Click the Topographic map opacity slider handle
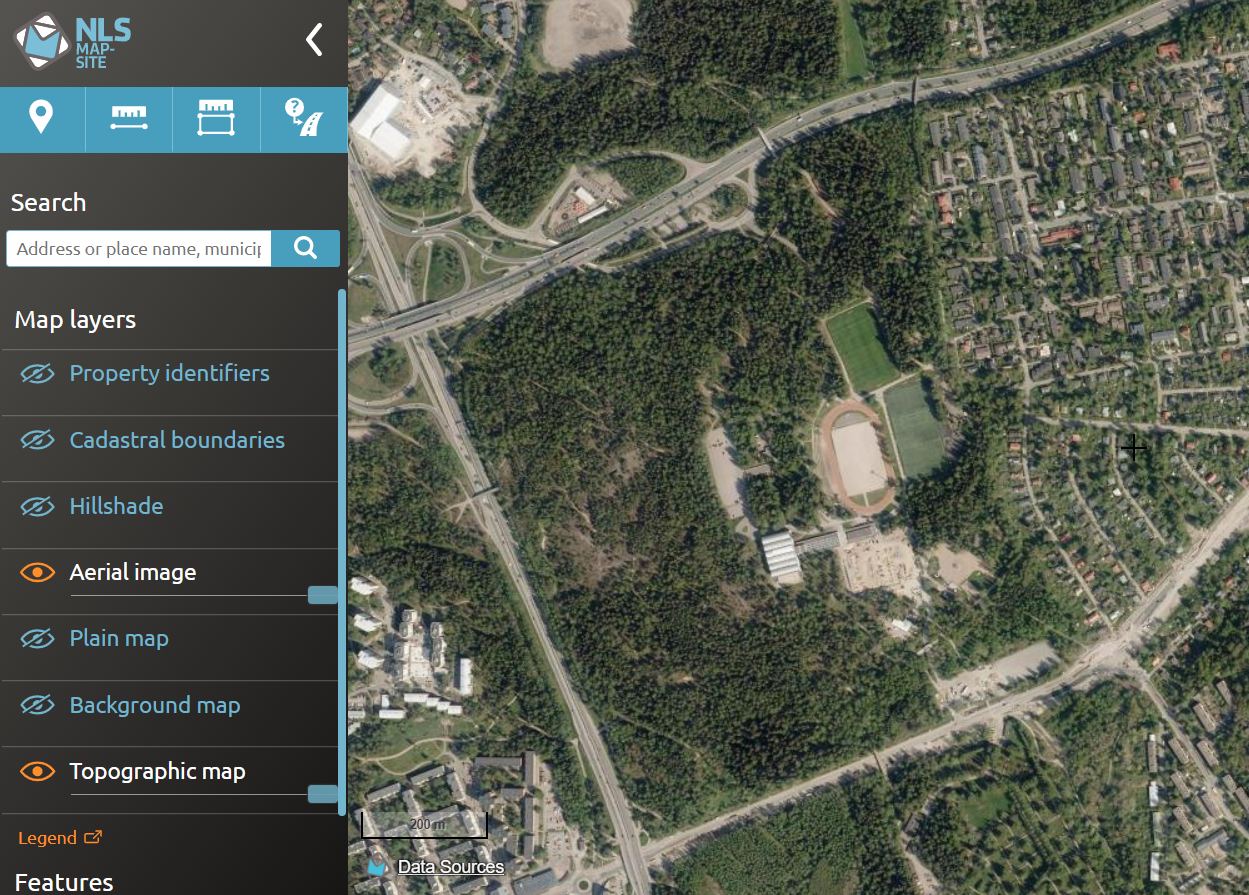This screenshot has width=1249, height=895. tap(322, 794)
